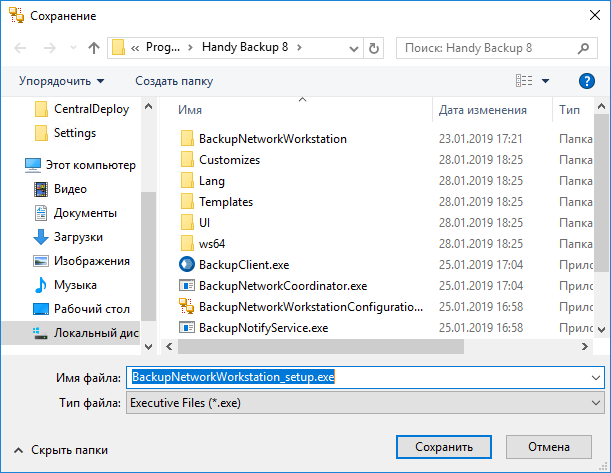This screenshot has width=611, height=473.
Task: Click Сохранить button
Action: click(x=444, y=447)
